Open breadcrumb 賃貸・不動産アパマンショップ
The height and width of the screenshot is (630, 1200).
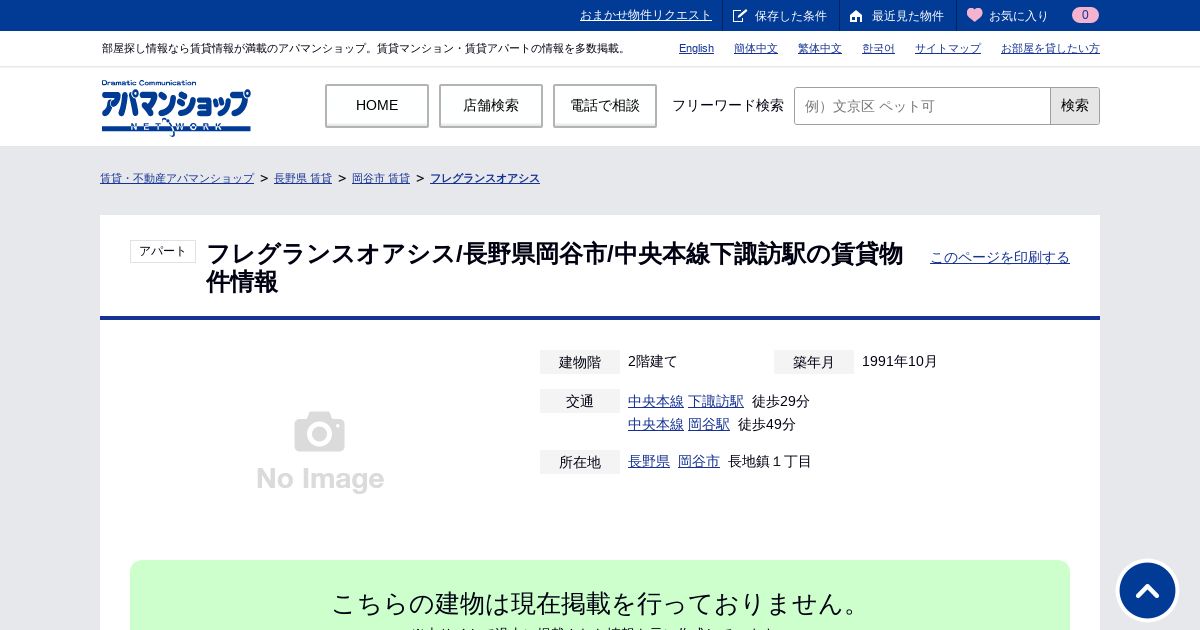pos(177,178)
